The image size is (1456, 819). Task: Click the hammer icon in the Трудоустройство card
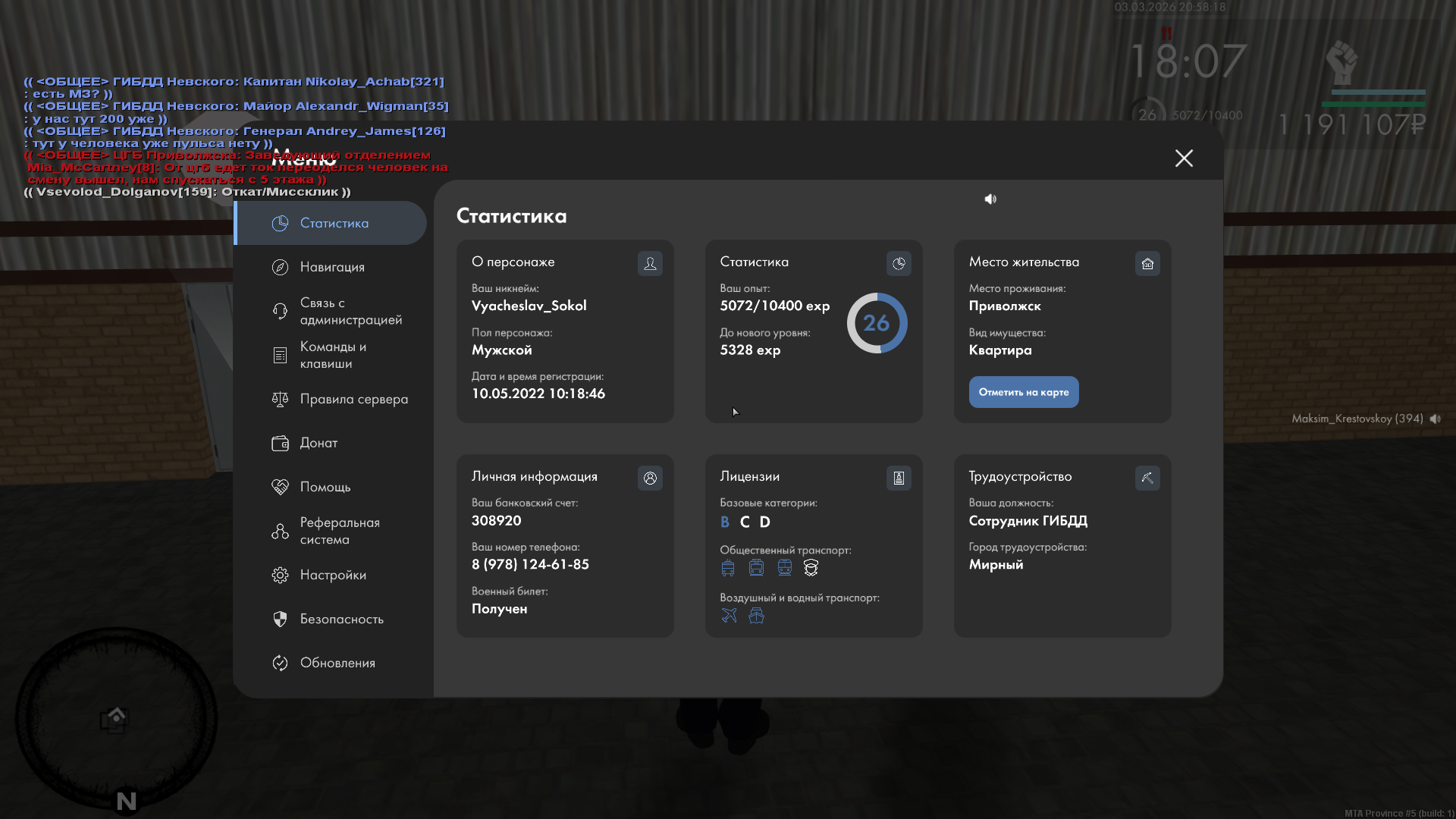click(1147, 478)
